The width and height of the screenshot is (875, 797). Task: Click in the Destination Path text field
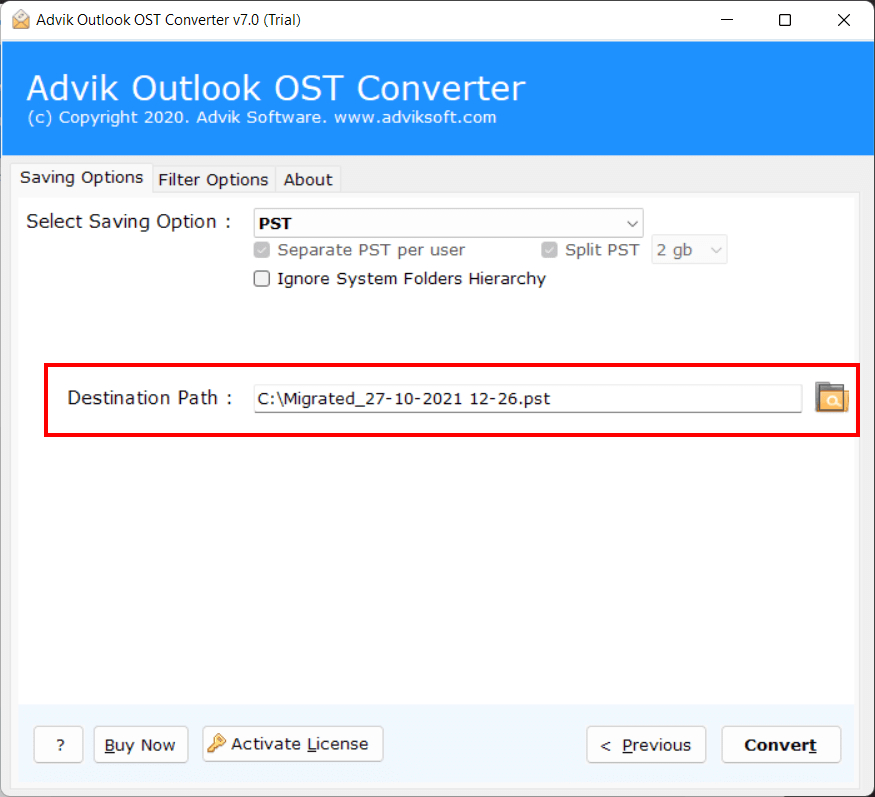[527, 398]
